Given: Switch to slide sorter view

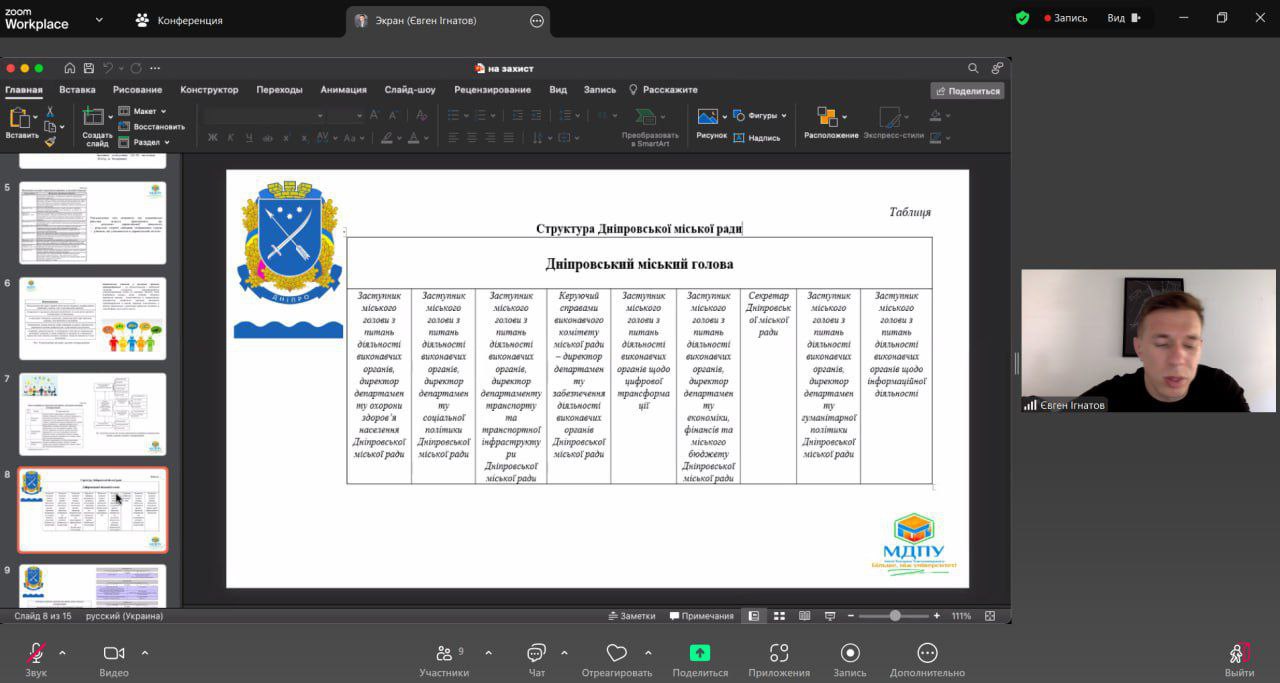Looking at the screenshot, I should pyautogui.click(x=779, y=616).
